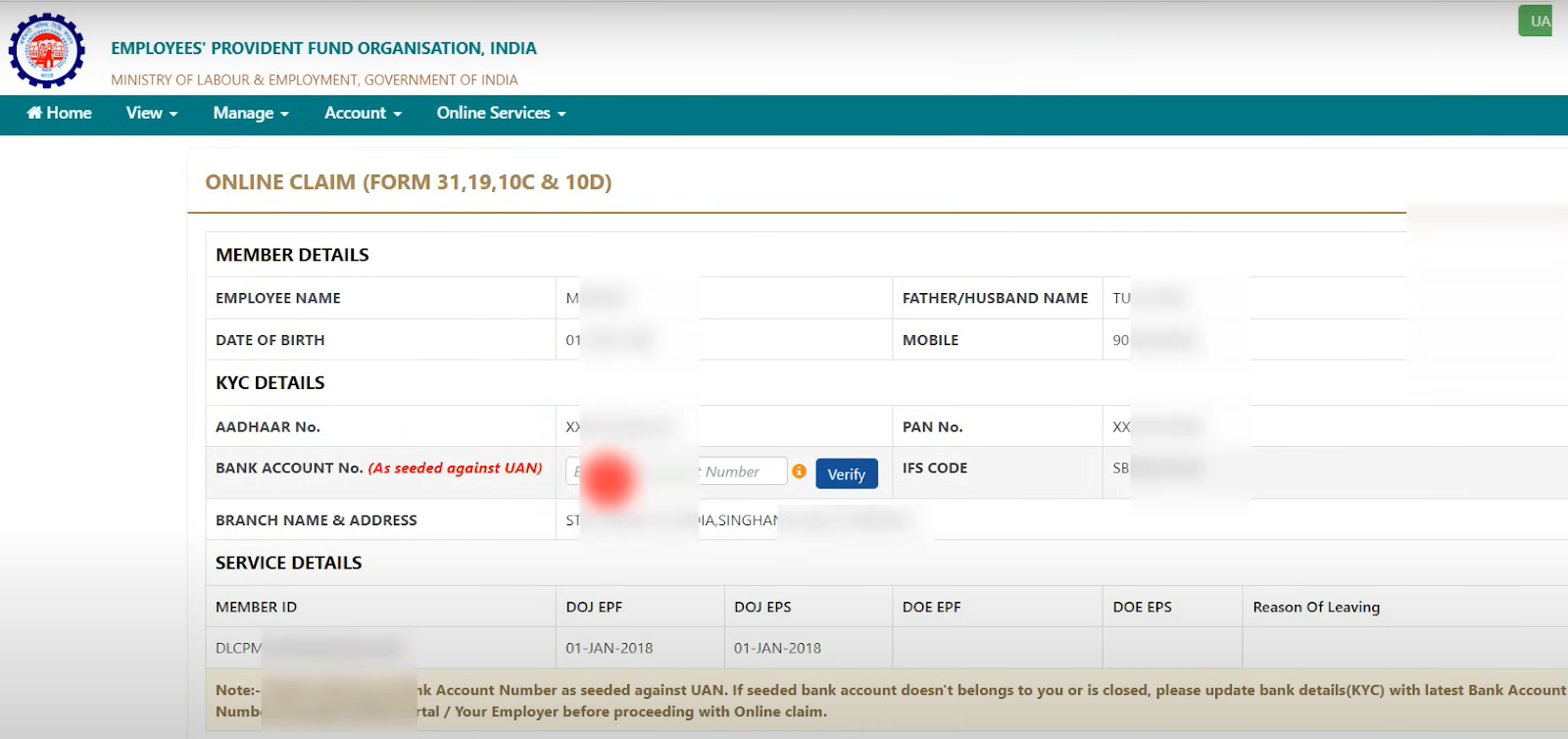Image resolution: width=1568 pixels, height=739 pixels.
Task: Select the MEMBER DETAILS section heading
Action: point(292,255)
